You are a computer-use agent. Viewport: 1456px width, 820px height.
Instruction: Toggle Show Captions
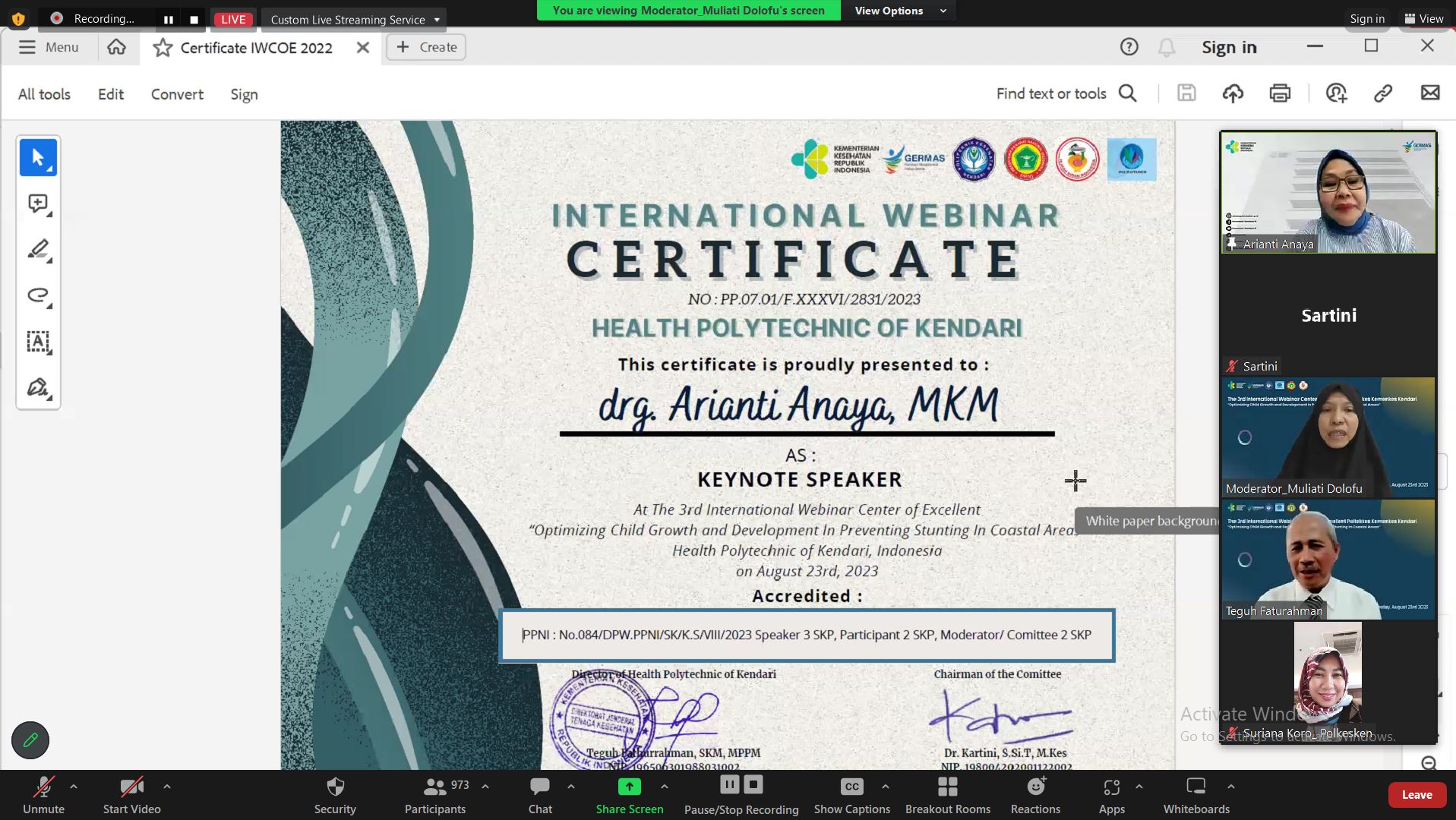pos(852,795)
